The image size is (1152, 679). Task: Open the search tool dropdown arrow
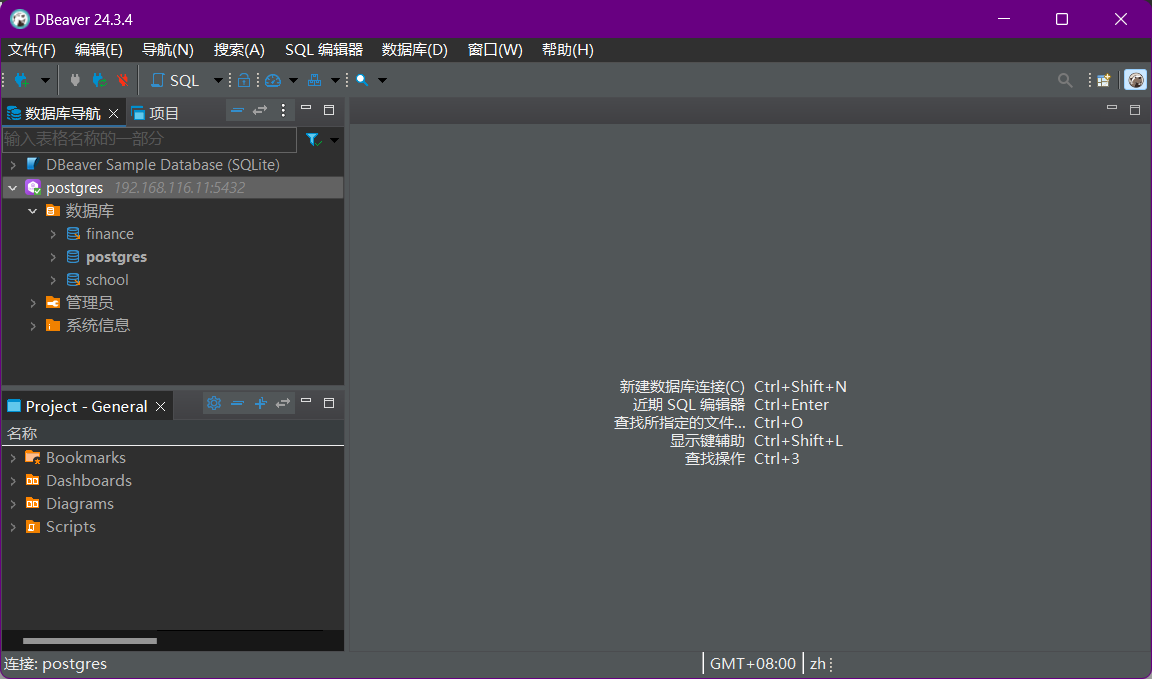(382, 80)
